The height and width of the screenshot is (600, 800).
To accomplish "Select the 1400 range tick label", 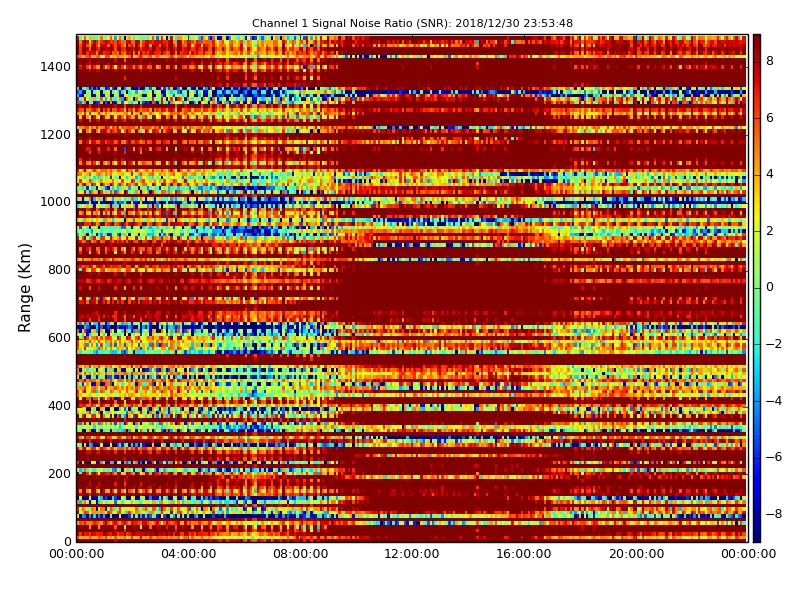I will [55, 67].
